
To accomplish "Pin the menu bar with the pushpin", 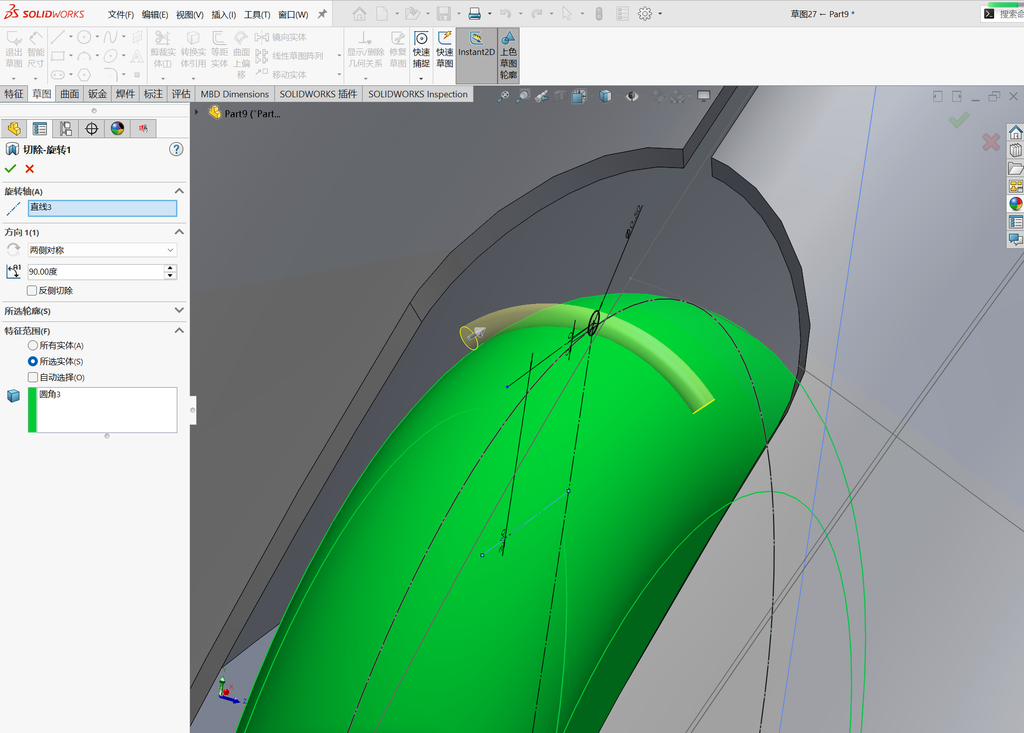I will tap(322, 14).
